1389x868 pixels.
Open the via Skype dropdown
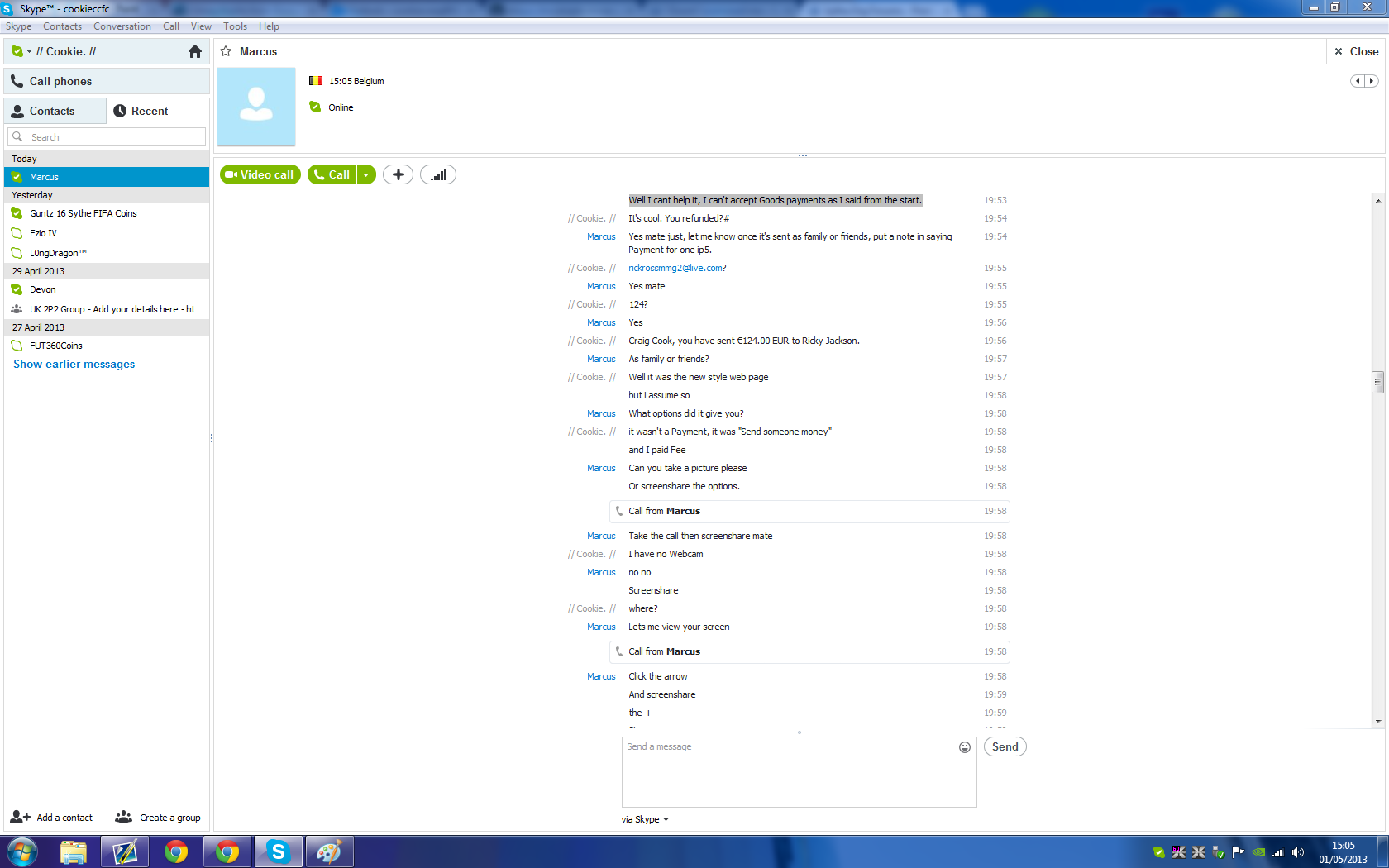pyautogui.click(x=646, y=819)
